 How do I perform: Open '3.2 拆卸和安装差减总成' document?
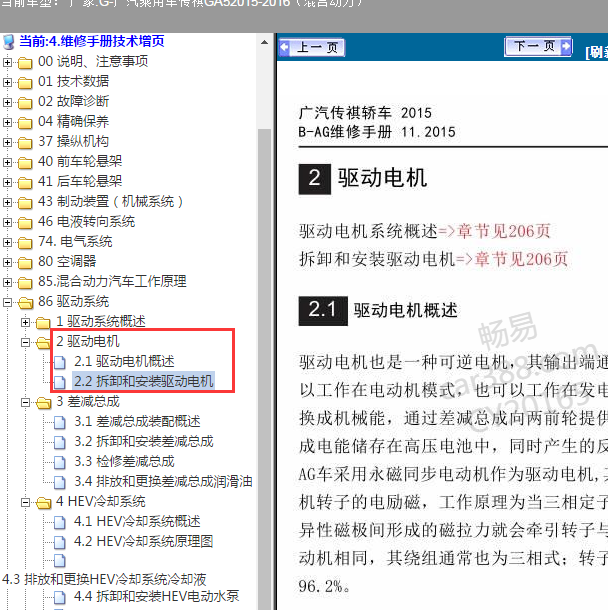coord(144,442)
